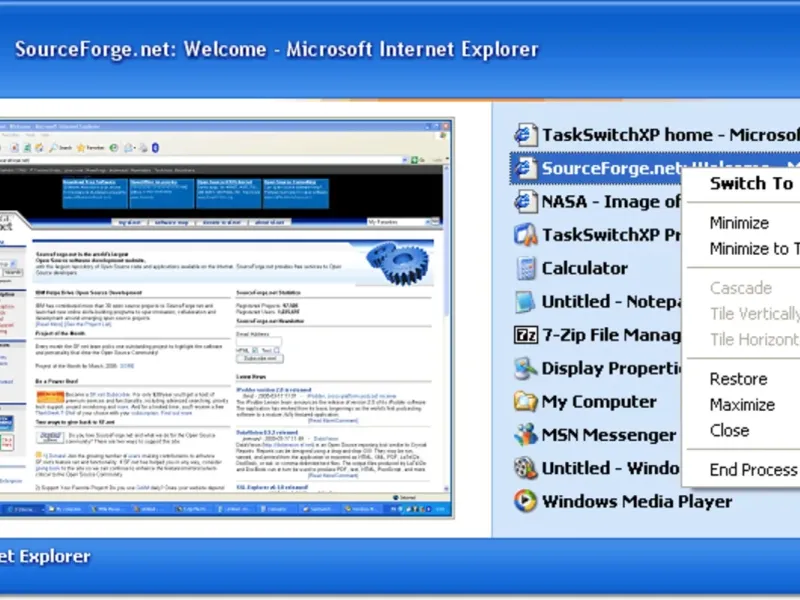Click the Display Properties icon
The image size is (800, 600).
point(525,368)
